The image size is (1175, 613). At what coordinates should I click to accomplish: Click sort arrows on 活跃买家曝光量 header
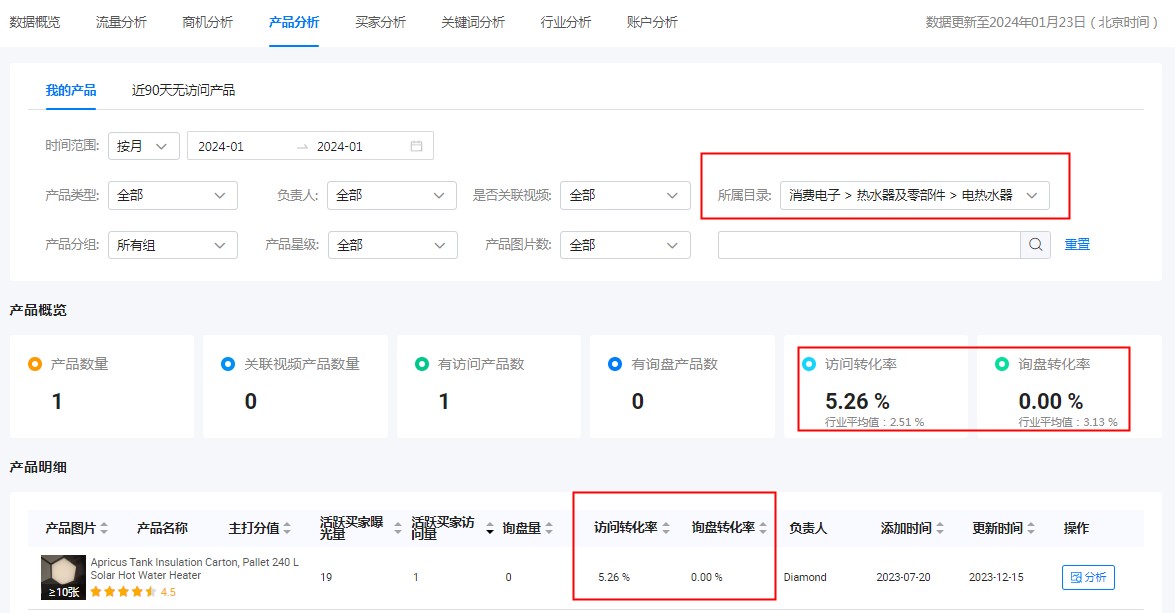click(397, 528)
